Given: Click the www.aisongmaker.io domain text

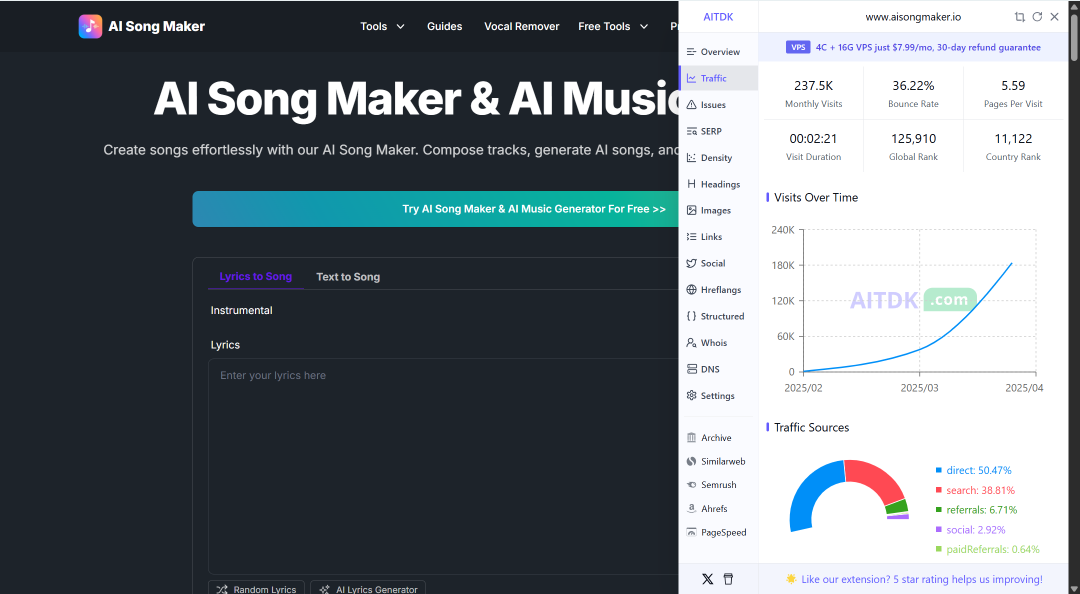Looking at the screenshot, I should point(913,17).
